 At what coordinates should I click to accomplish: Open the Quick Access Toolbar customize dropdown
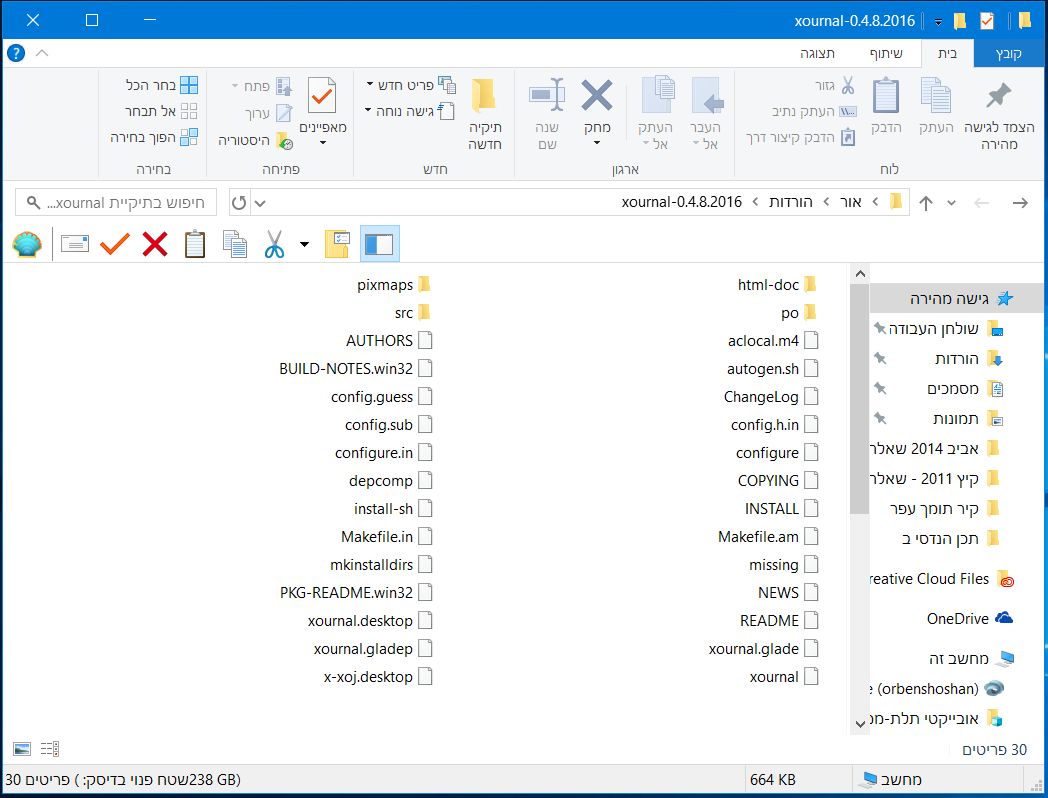click(938, 21)
